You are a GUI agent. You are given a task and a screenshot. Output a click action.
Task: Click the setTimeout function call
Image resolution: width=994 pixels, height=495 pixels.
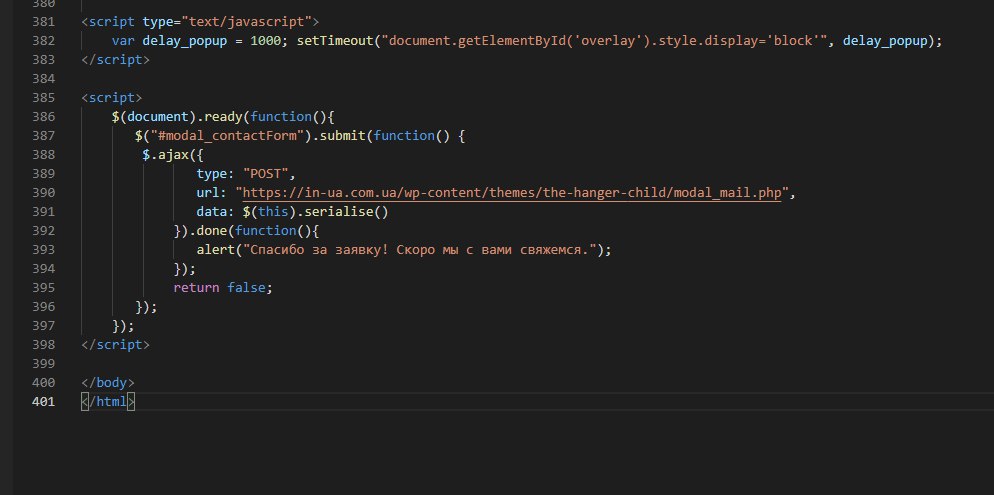pyautogui.click(x=335, y=41)
